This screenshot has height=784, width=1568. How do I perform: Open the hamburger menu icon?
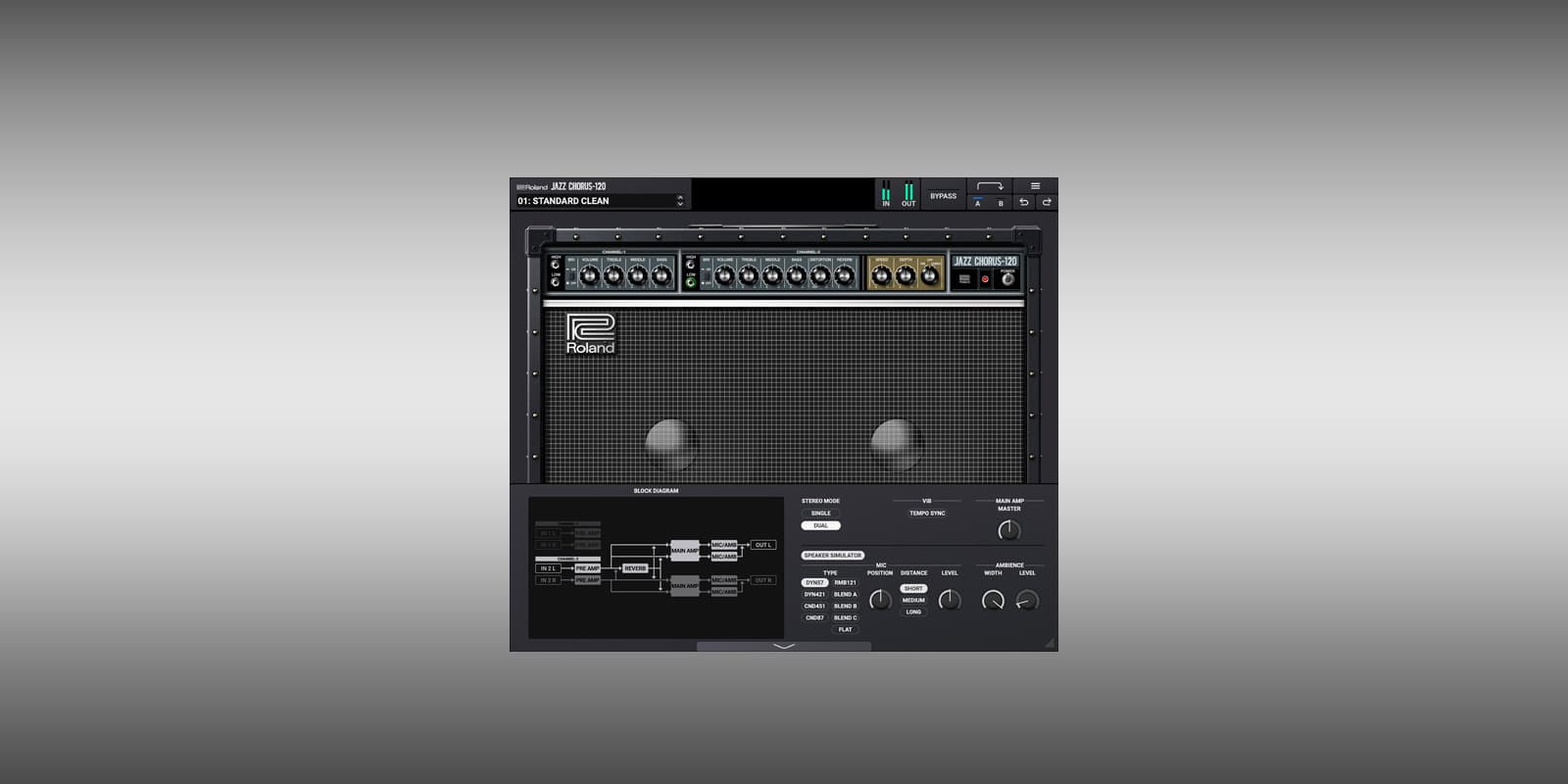pos(1035,186)
